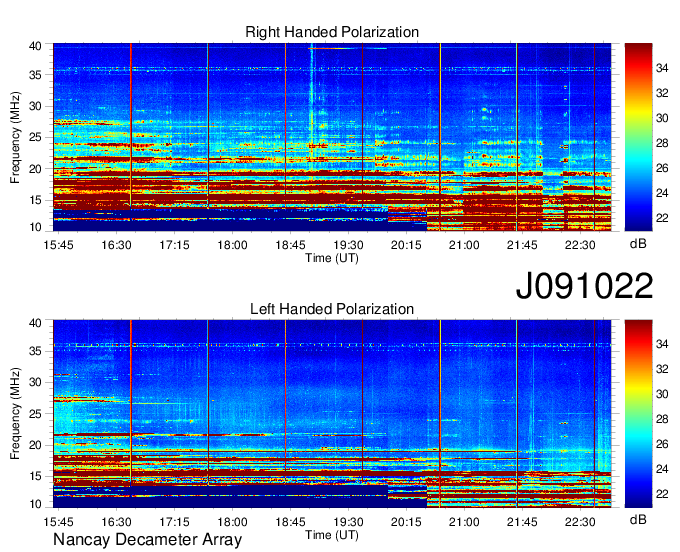Click 10 MHz tick on Left Handed plot
Screen dimensions: 680x552
(35, 504)
